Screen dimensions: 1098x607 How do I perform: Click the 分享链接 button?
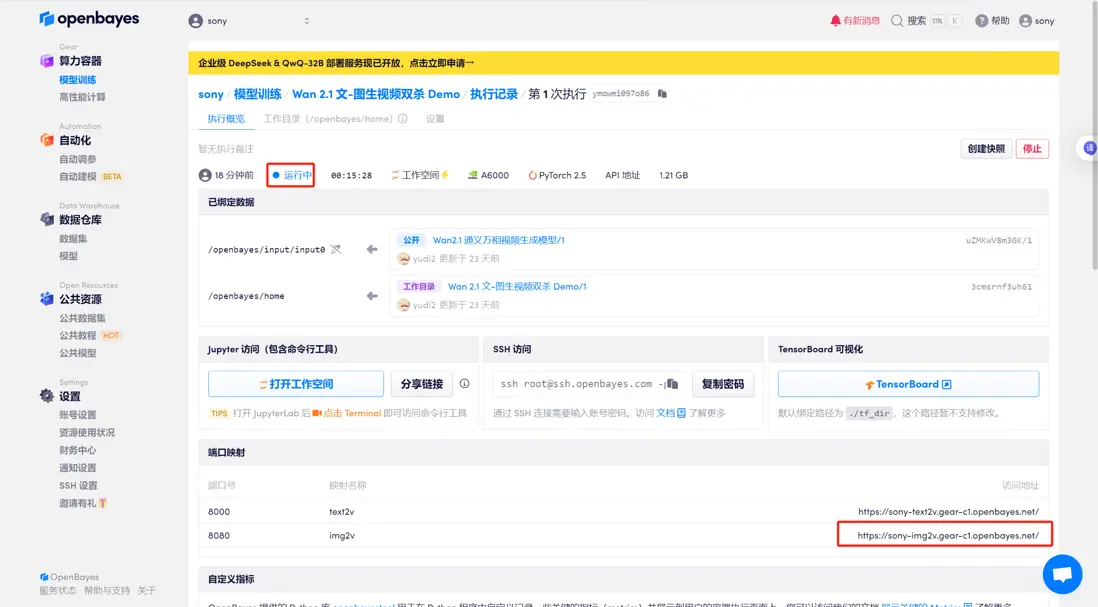[x=422, y=384]
